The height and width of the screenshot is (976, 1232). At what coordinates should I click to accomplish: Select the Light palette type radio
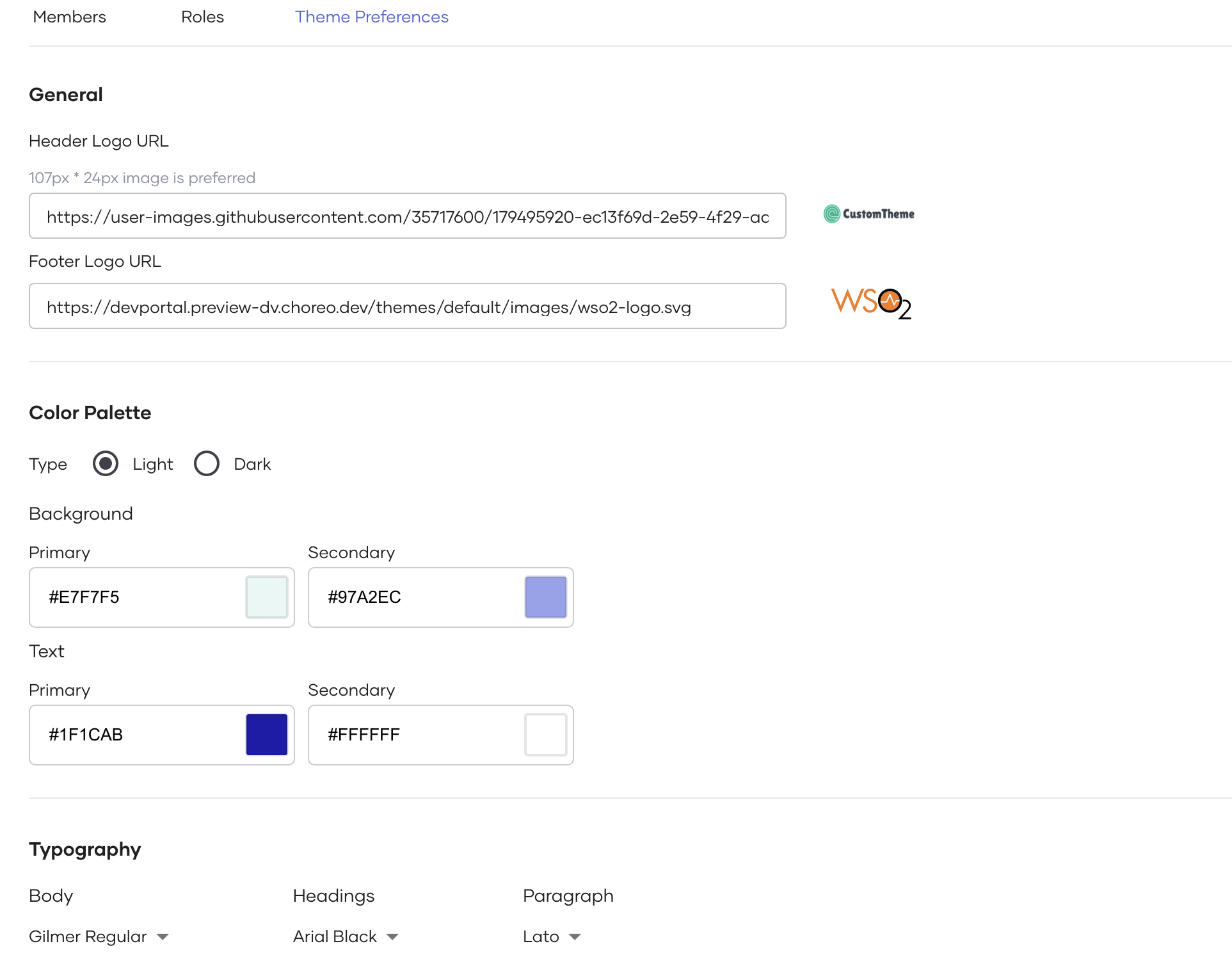pyautogui.click(x=106, y=463)
